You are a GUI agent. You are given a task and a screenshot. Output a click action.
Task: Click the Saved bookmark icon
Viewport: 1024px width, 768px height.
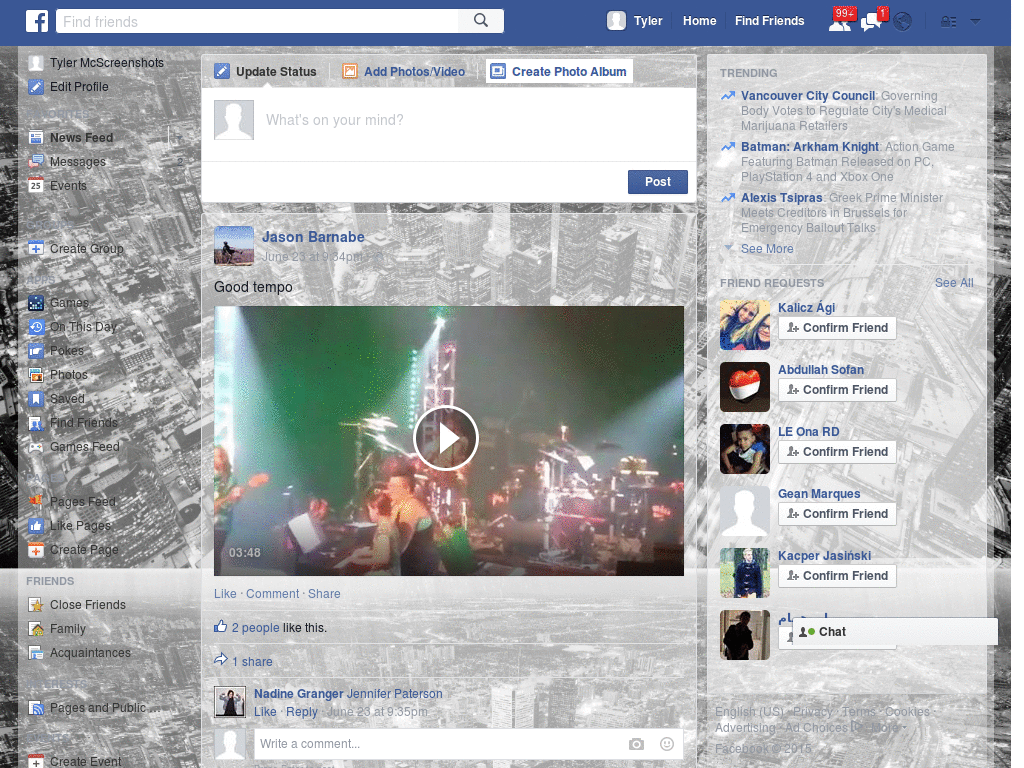click(x=36, y=398)
